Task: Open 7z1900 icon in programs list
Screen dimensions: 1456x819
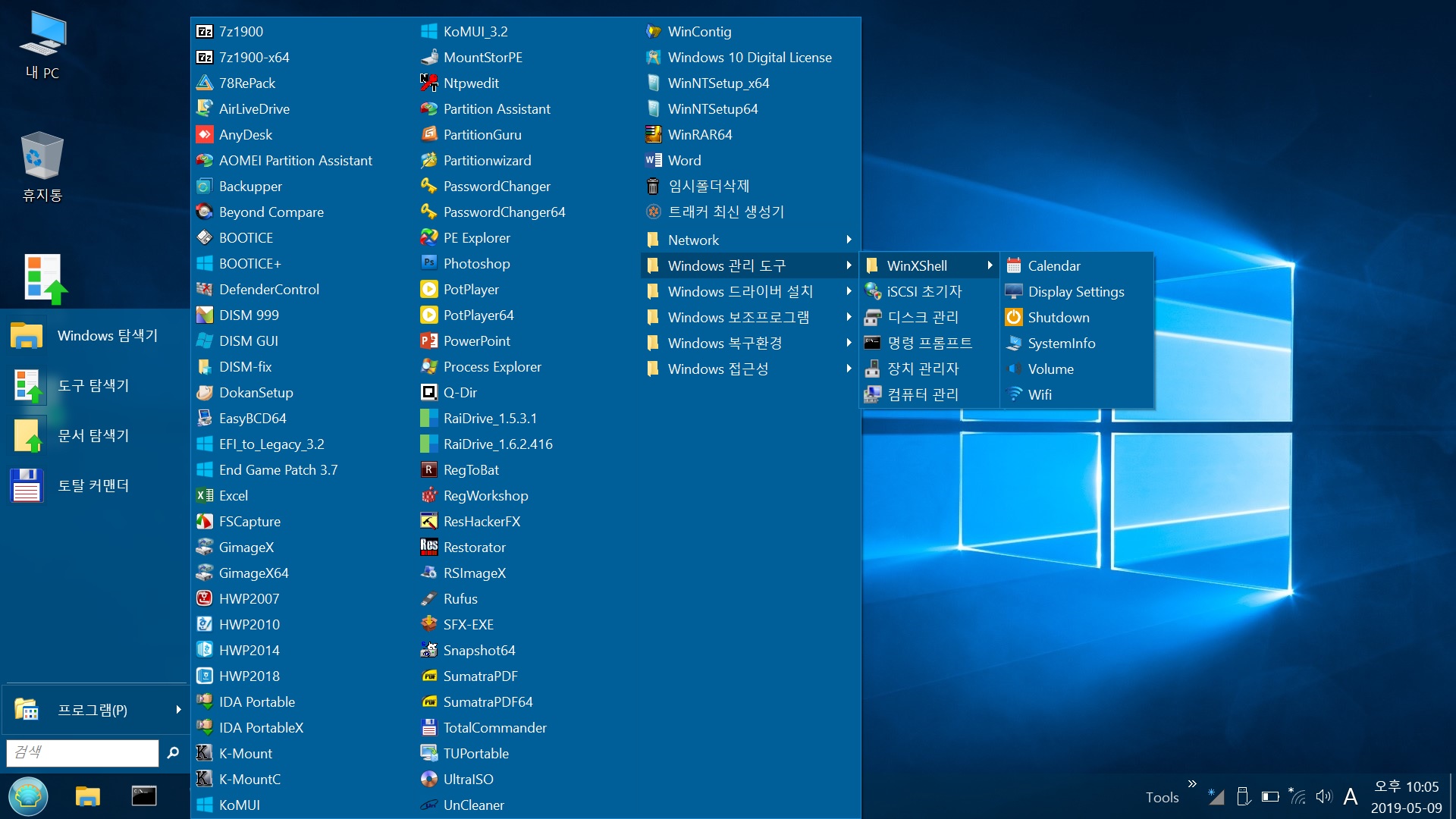Action: [205, 31]
